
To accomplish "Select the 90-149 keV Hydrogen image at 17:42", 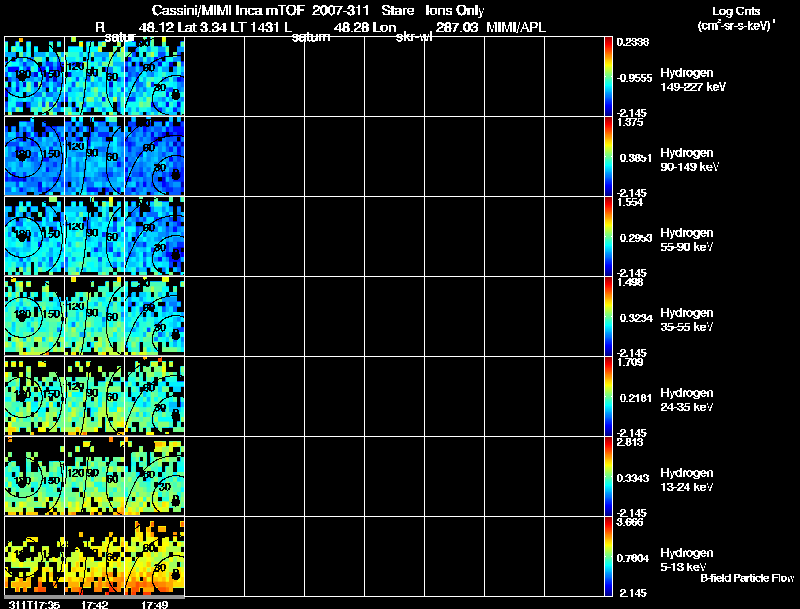I will point(94,156).
